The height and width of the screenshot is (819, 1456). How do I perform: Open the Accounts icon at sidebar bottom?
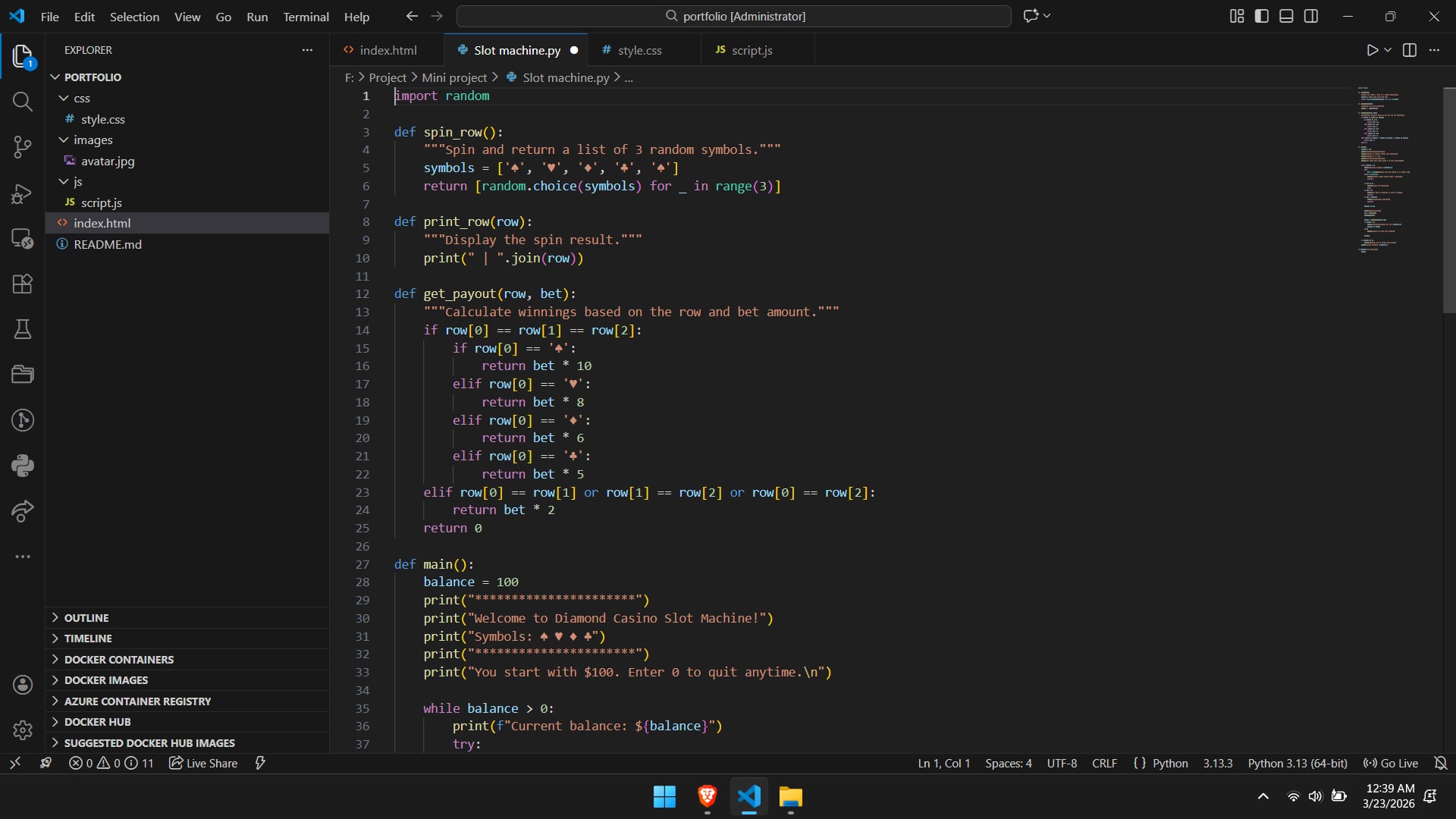coord(22,684)
